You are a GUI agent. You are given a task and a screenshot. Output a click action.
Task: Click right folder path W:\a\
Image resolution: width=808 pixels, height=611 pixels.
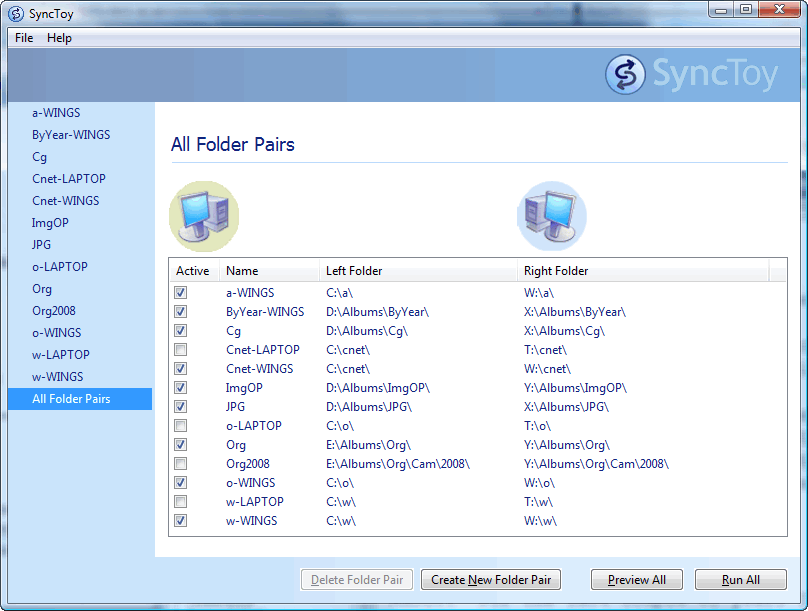(x=539, y=293)
